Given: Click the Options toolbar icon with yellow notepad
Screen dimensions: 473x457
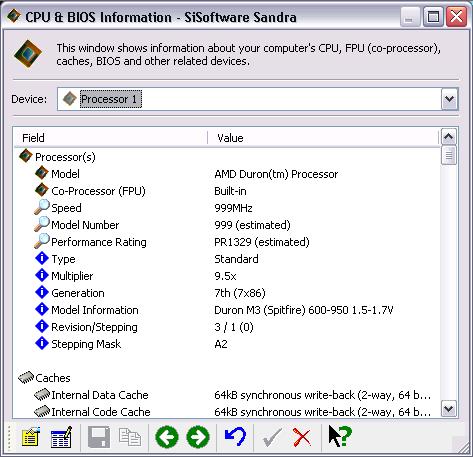Looking at the screenshot, I should (x=30, y=437).
